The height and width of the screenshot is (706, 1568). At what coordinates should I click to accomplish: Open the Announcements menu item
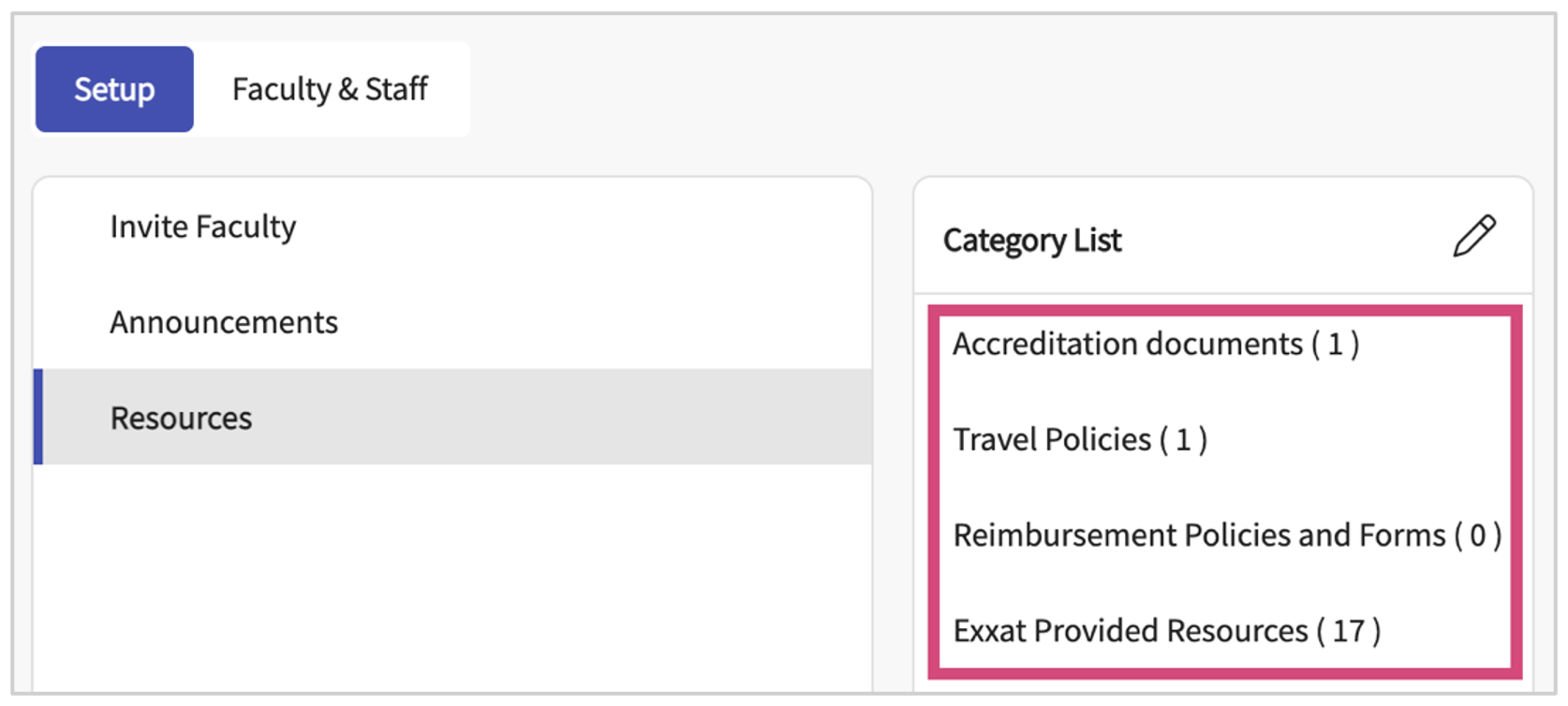[x=224, y=322]
